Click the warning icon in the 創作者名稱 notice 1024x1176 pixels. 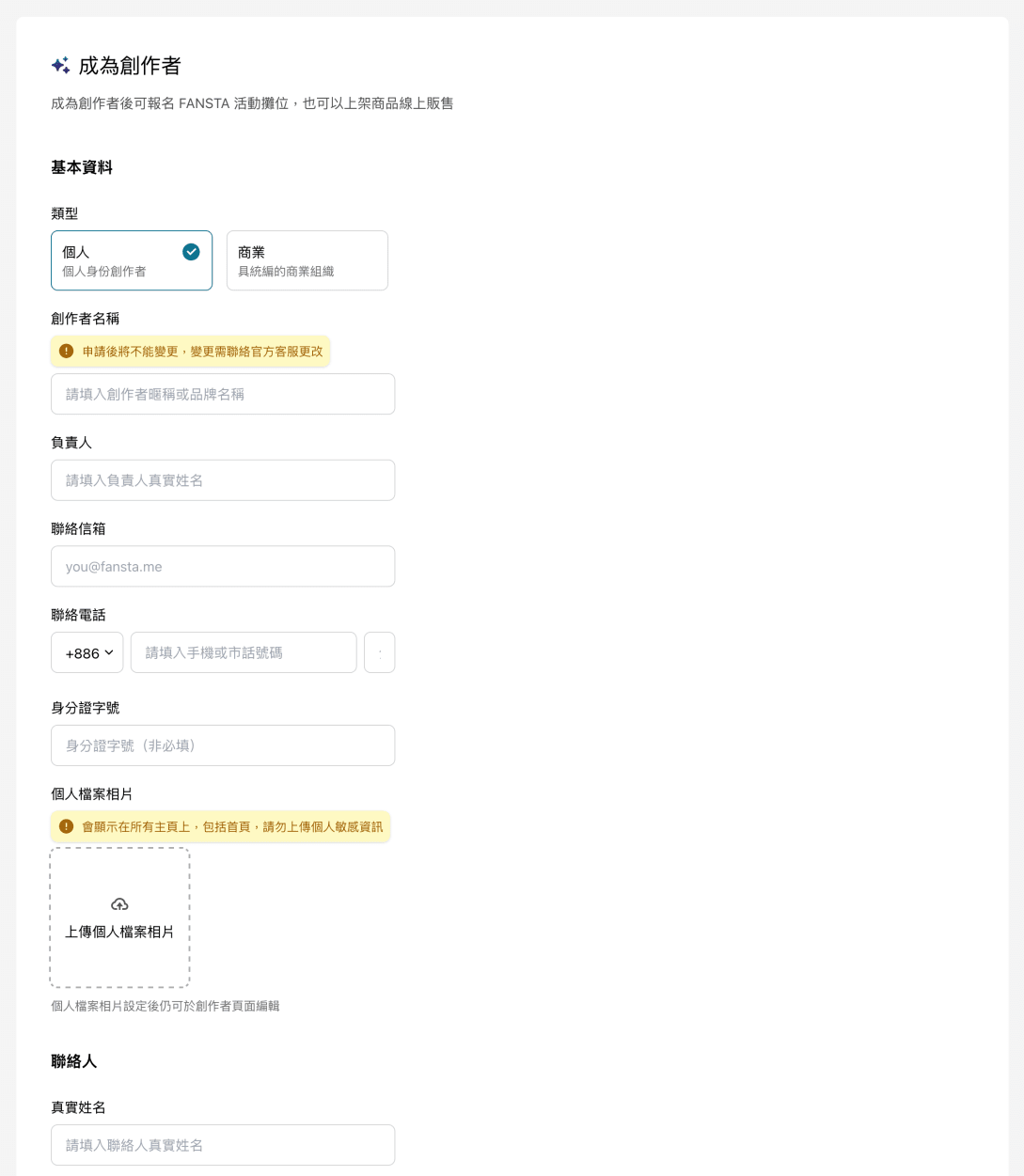66,351
